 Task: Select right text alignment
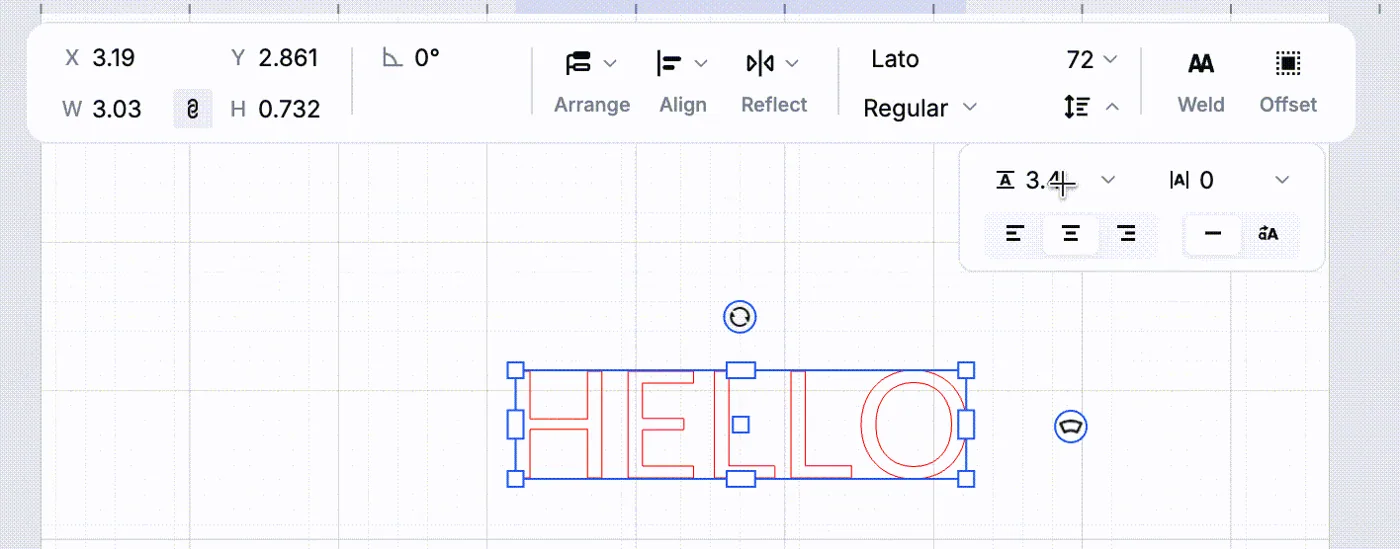[1127, 234]
